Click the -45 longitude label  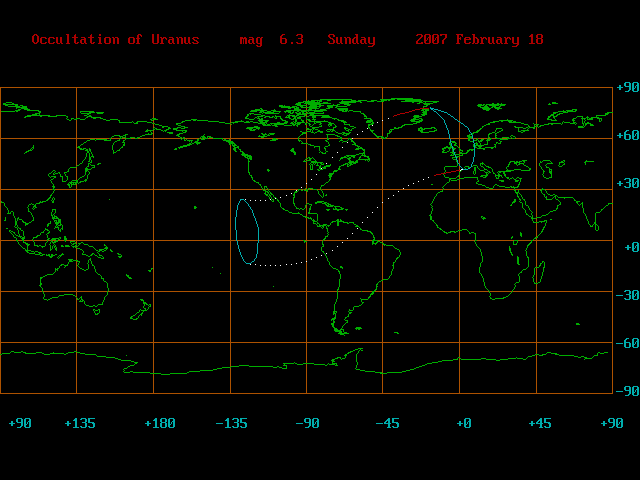coord(388,424)
